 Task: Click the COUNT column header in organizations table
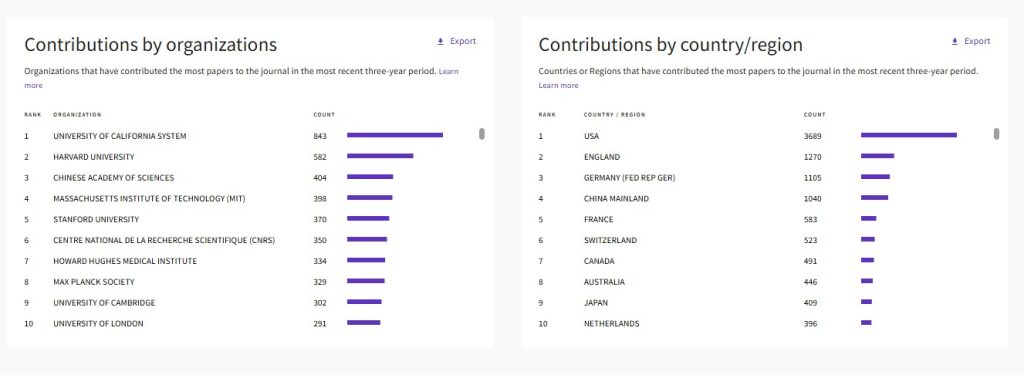pyautogui.click(x=324, y=114)
